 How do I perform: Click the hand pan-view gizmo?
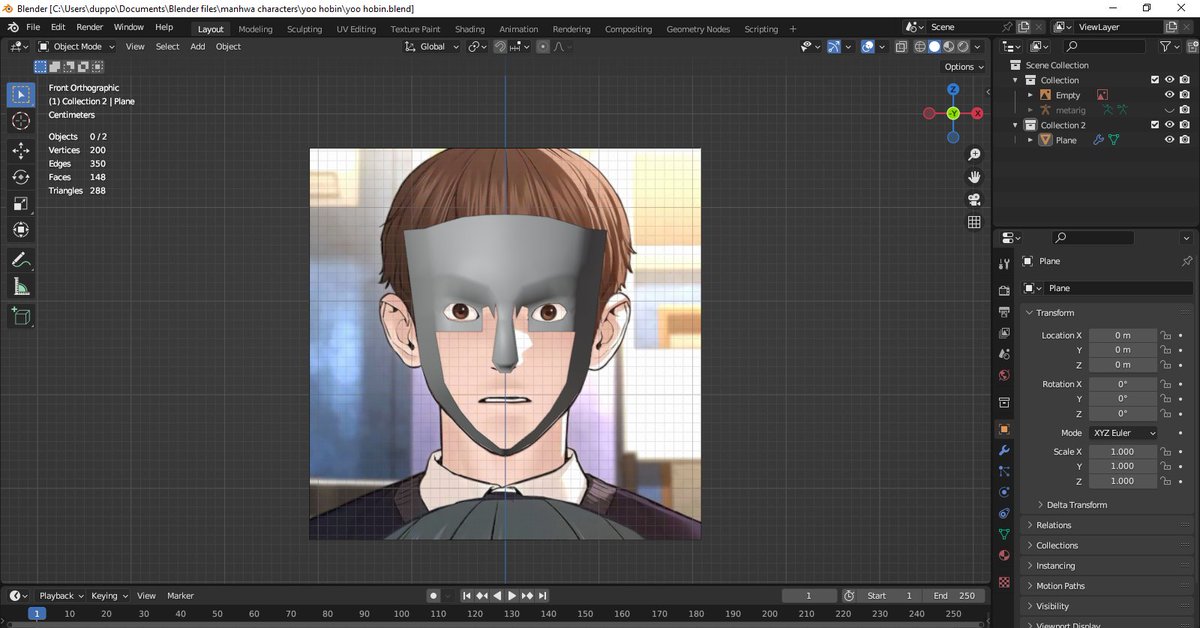(x=974, y=177)
